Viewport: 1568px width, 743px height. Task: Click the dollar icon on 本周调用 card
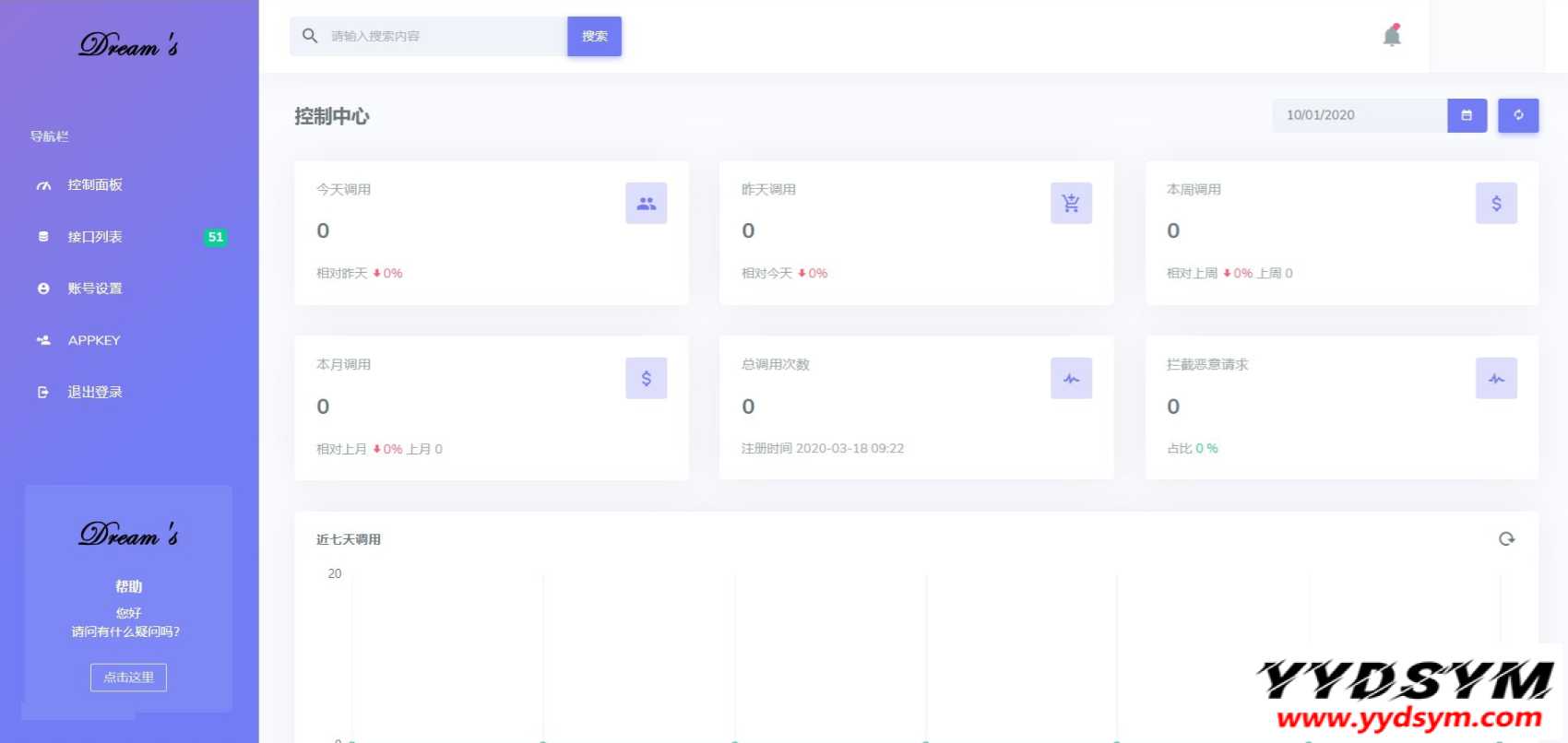1496,203
